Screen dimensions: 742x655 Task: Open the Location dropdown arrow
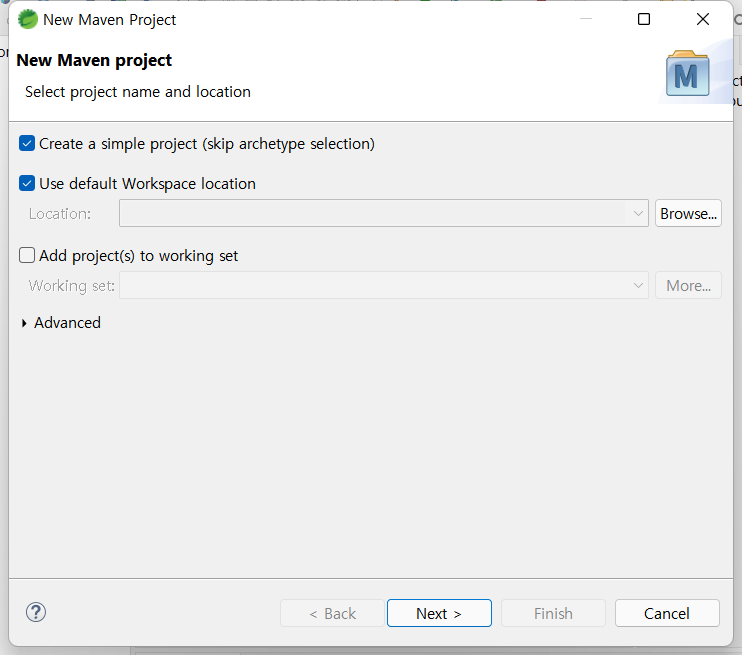[638, 213]
